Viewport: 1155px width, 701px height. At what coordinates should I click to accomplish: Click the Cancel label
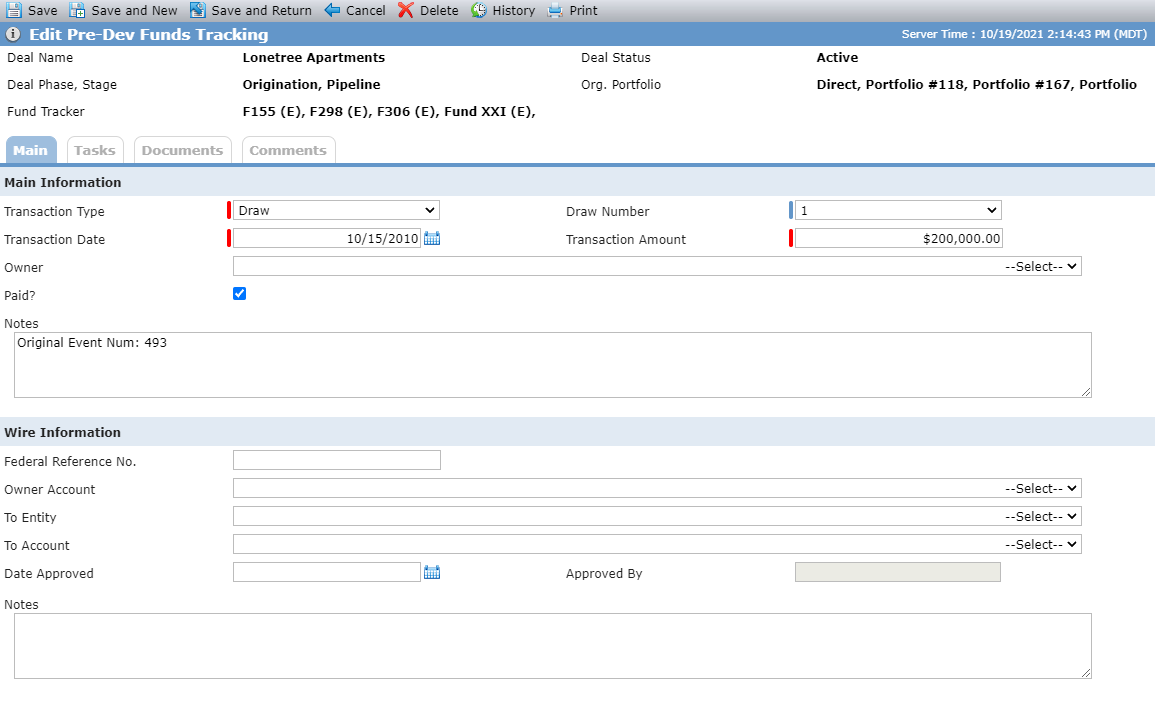(365, 10)
